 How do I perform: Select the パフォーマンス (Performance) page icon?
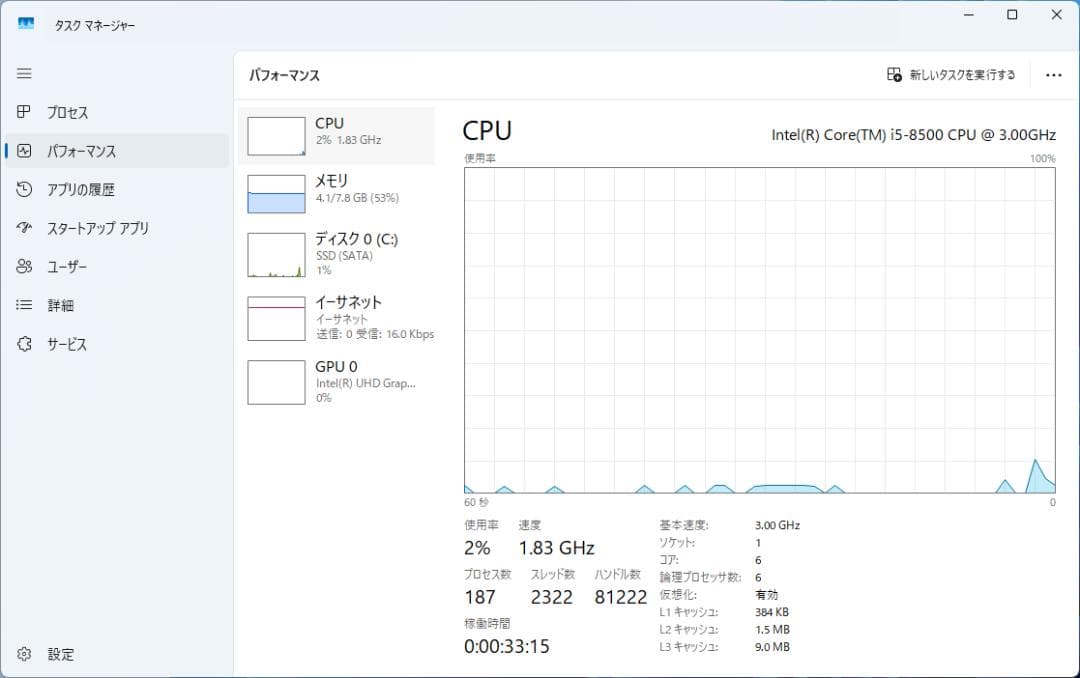pyautogui.click(x=24, y=151)
